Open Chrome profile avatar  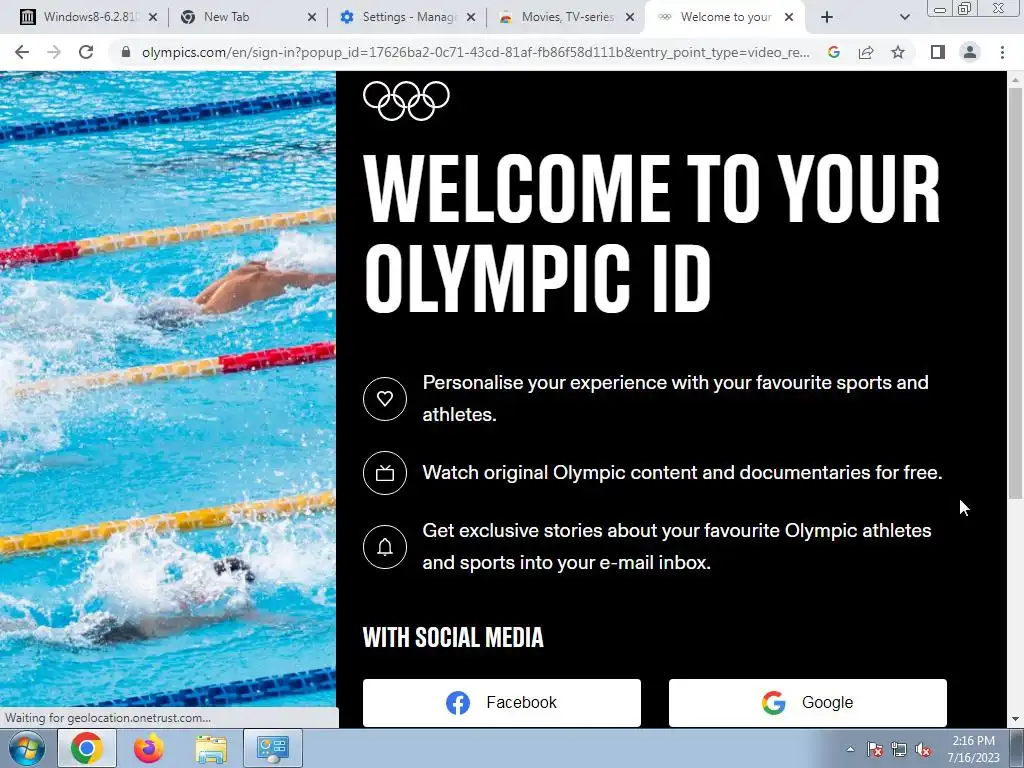[970, 52]
